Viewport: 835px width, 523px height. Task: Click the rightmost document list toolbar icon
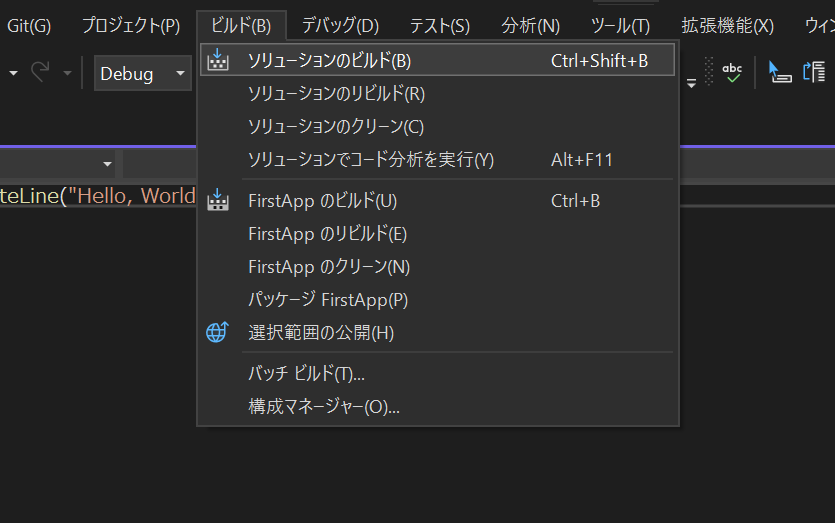click(814, 72)
